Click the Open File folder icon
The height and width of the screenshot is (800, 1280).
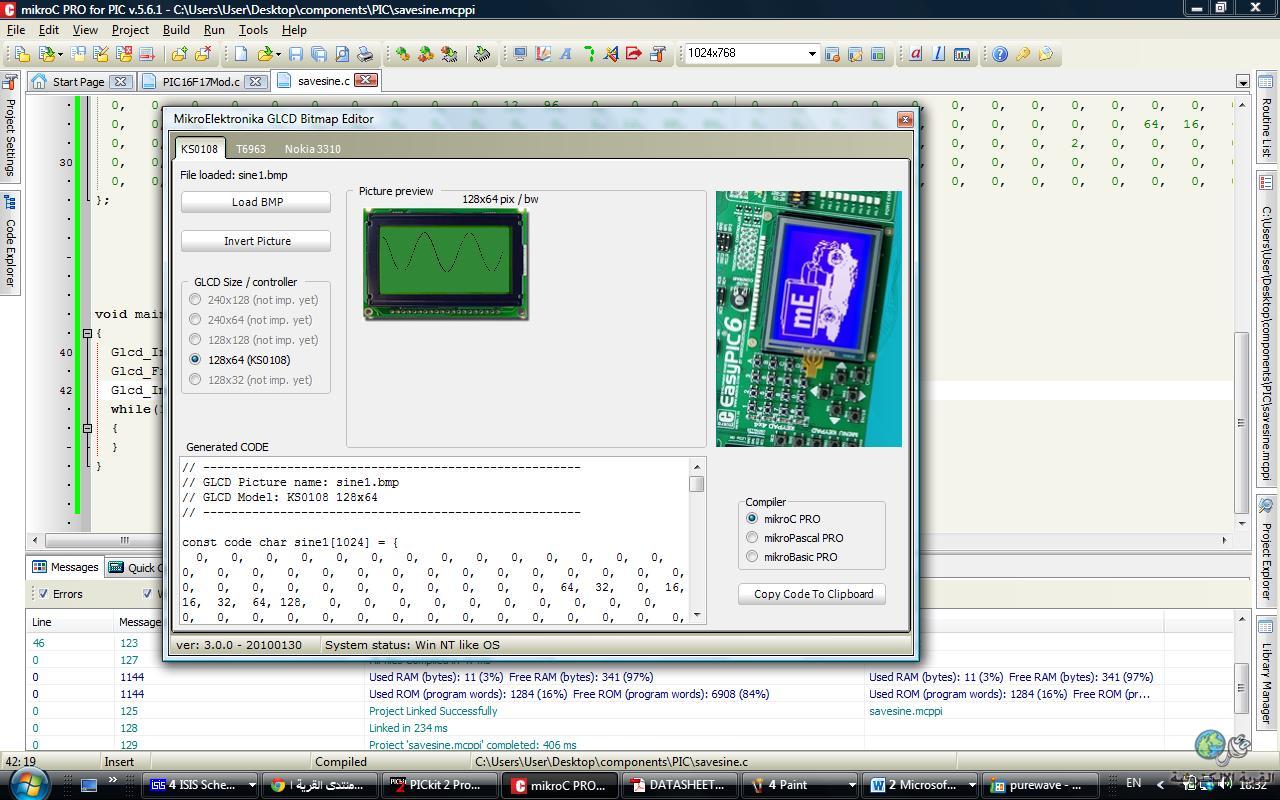(x=265, y=54)
